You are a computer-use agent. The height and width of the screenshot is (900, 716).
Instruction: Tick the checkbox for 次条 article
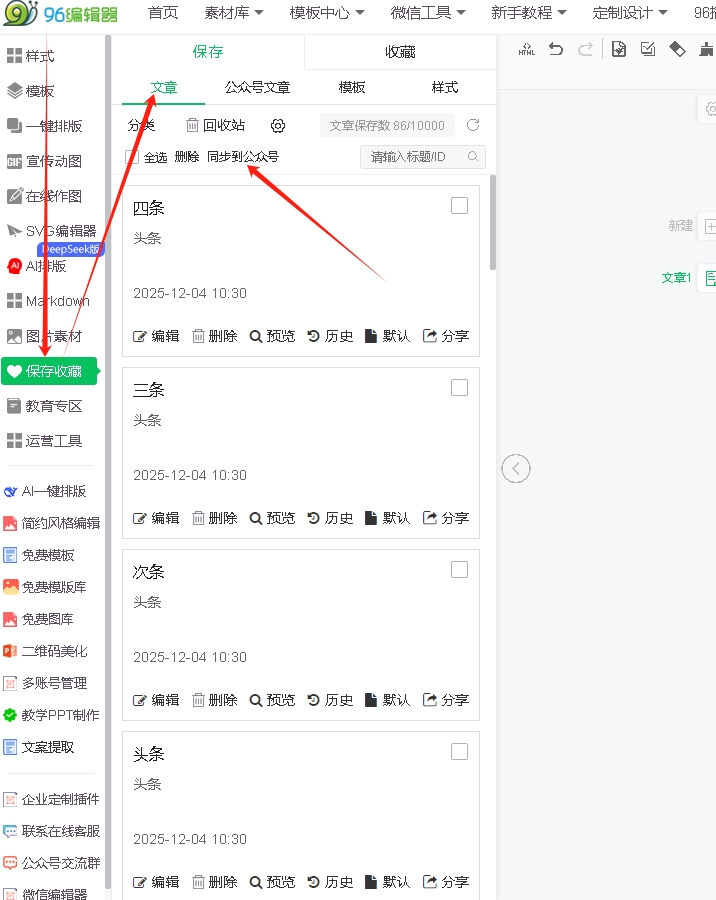(459, 570)
